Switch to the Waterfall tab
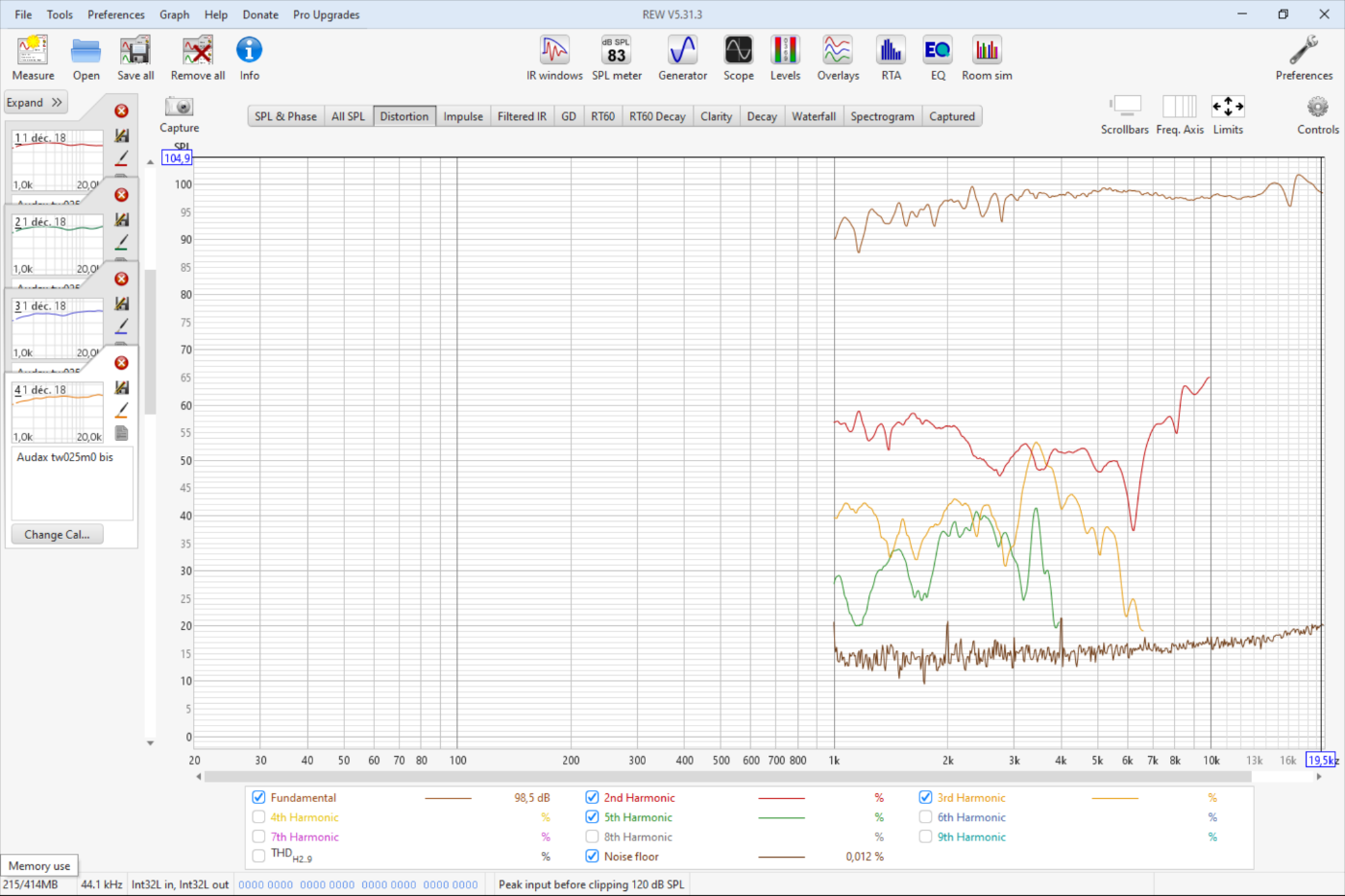Viewport: 1345px width, 896px height. pos(813,116)
